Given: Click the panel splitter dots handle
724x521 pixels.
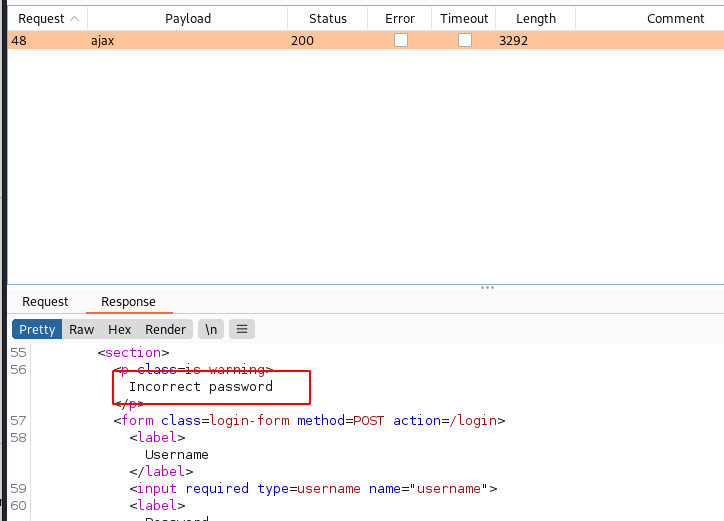Looking at the screenshot, I should 487,288.
